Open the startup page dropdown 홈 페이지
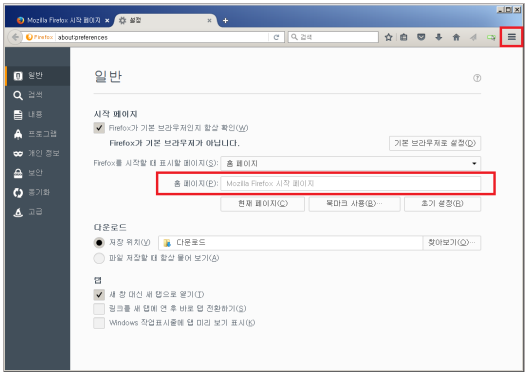This screenshot has height=372, width=526. pos(351,164)
